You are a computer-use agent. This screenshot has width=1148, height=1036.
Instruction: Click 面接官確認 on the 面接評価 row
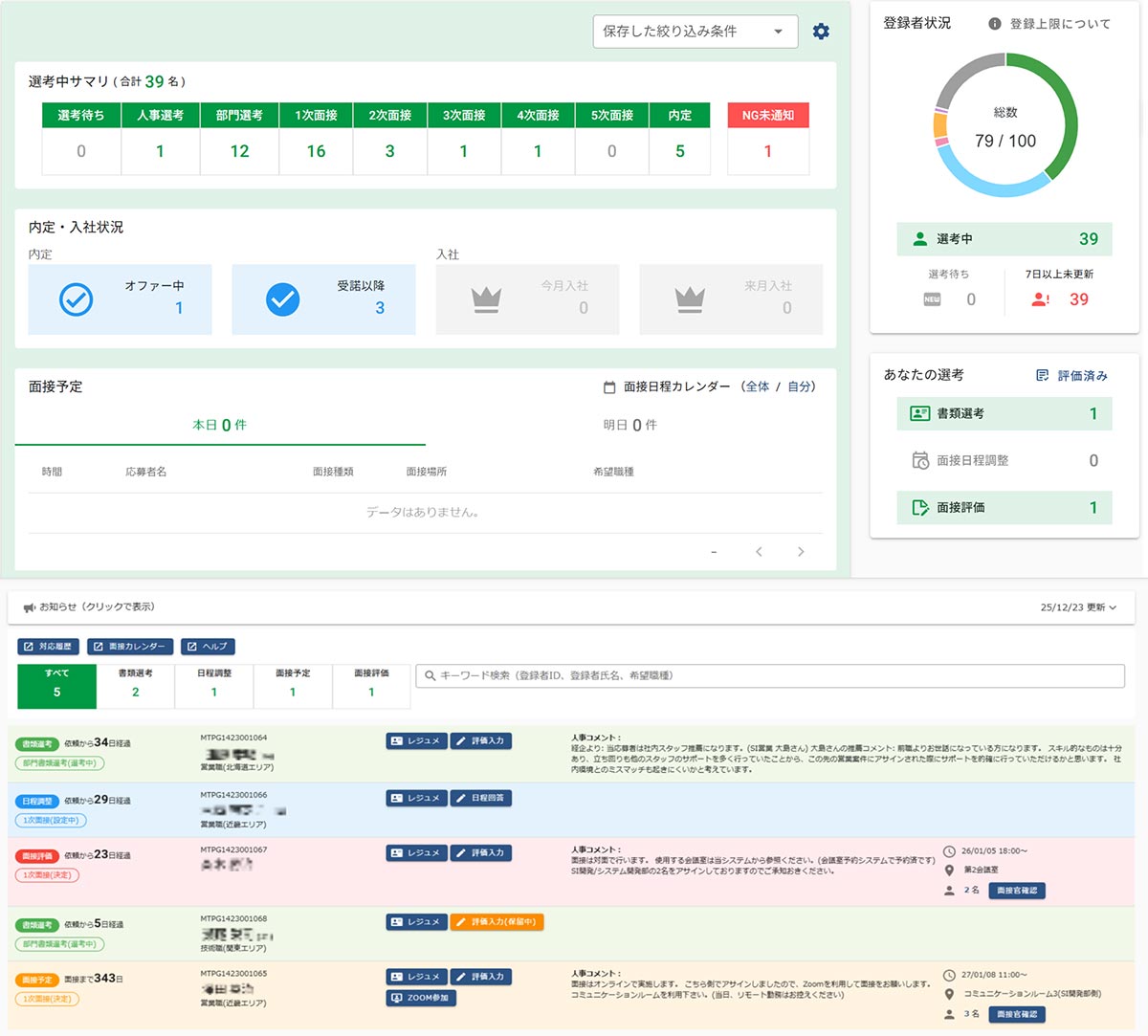tap(1017, 890)
